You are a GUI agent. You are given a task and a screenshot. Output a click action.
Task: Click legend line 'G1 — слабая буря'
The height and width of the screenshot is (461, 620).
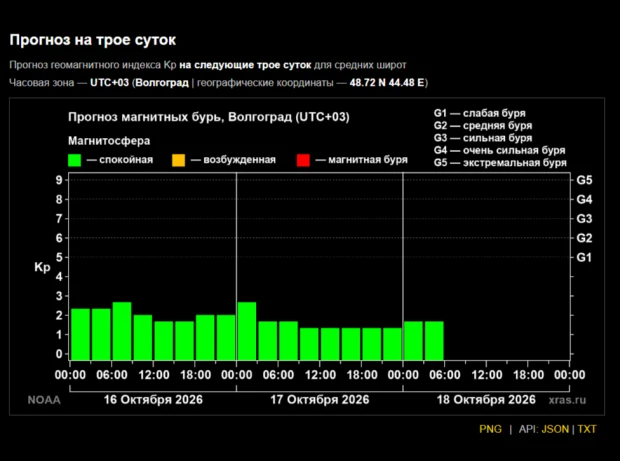tap(480, 113)
